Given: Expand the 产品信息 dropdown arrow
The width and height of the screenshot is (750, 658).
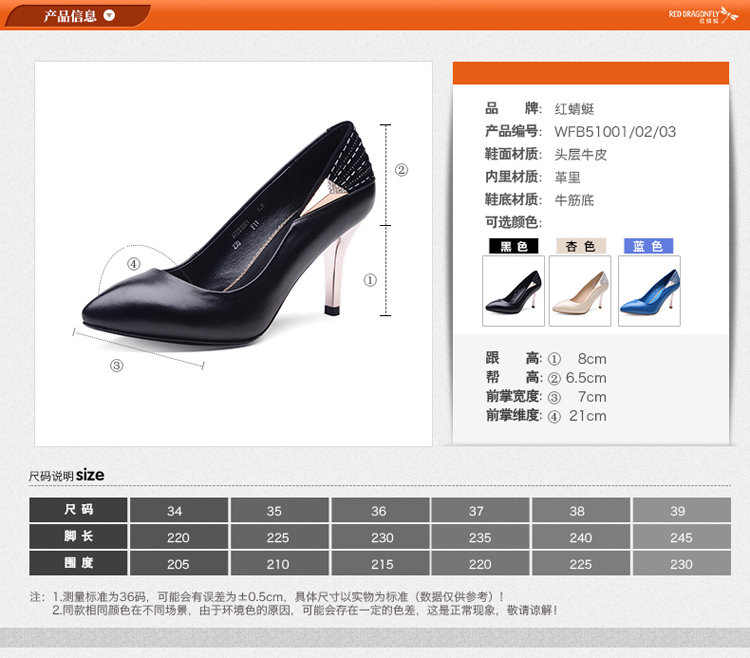Looking at the screenshot, I should coord(110,15).
